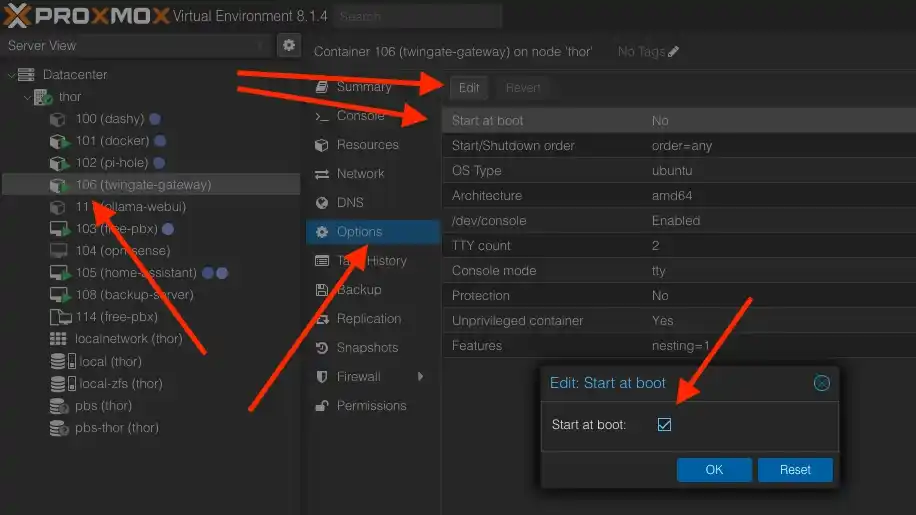
Task: Select the Unprivileged container row
Action: pyautogui.click(x=679, y=321)
